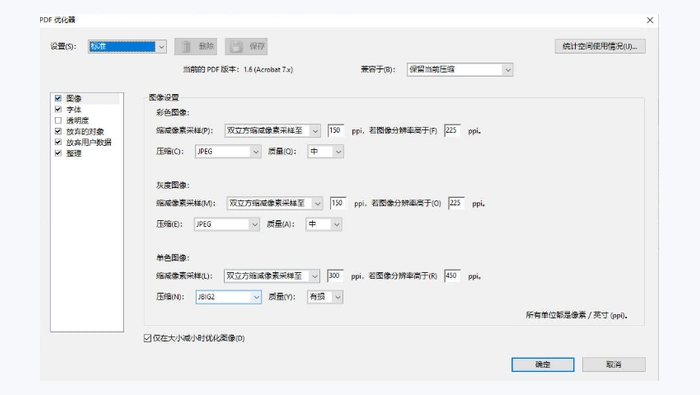Image resolution: width=700 pixels, height=395 pixels.
Task: Open grayscale 缩减像素采样(M) dropdown
Action: 275,204
